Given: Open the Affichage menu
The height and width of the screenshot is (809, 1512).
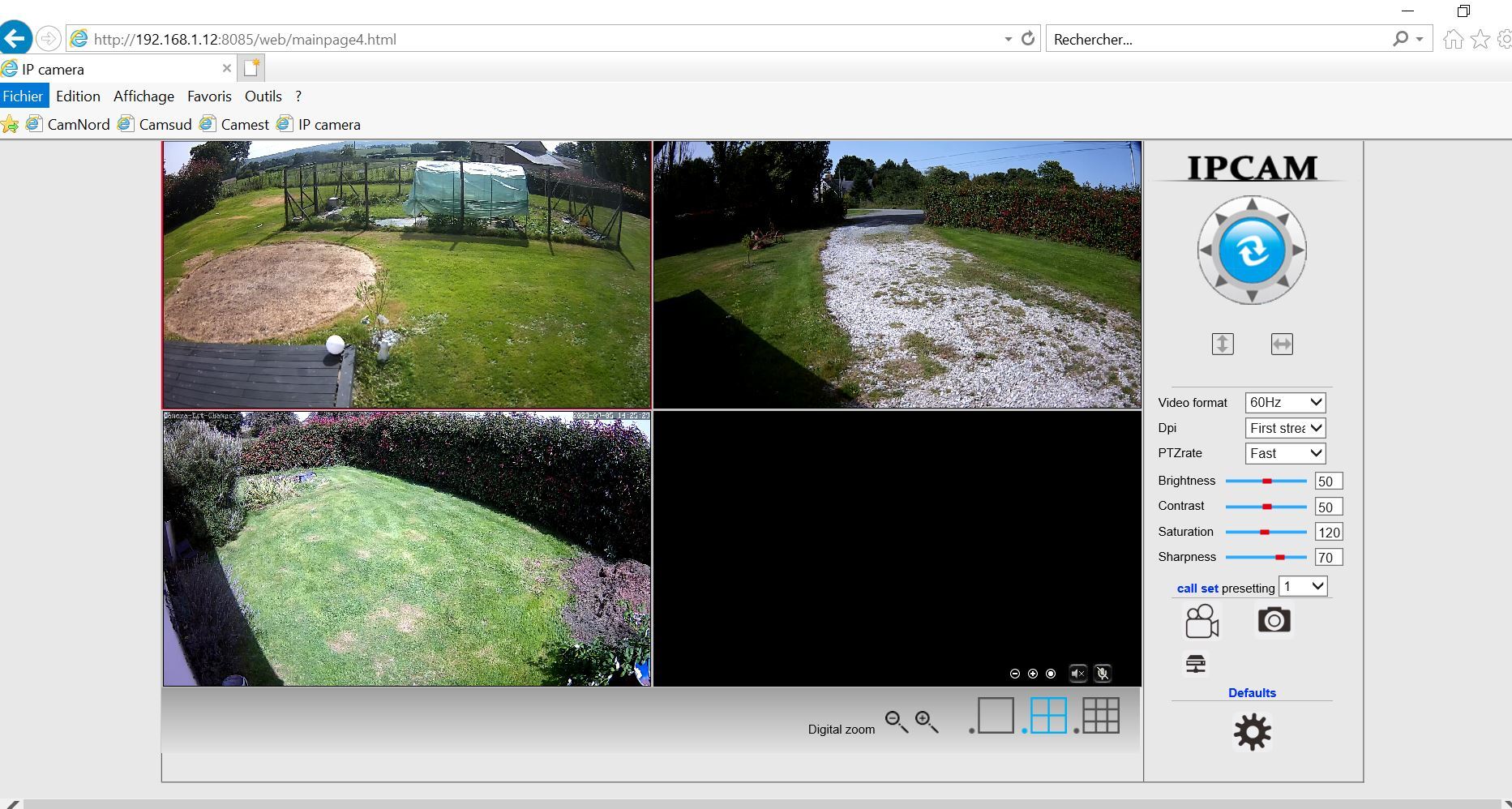Looking at the screenshot, I should click(x=143, y=96).
